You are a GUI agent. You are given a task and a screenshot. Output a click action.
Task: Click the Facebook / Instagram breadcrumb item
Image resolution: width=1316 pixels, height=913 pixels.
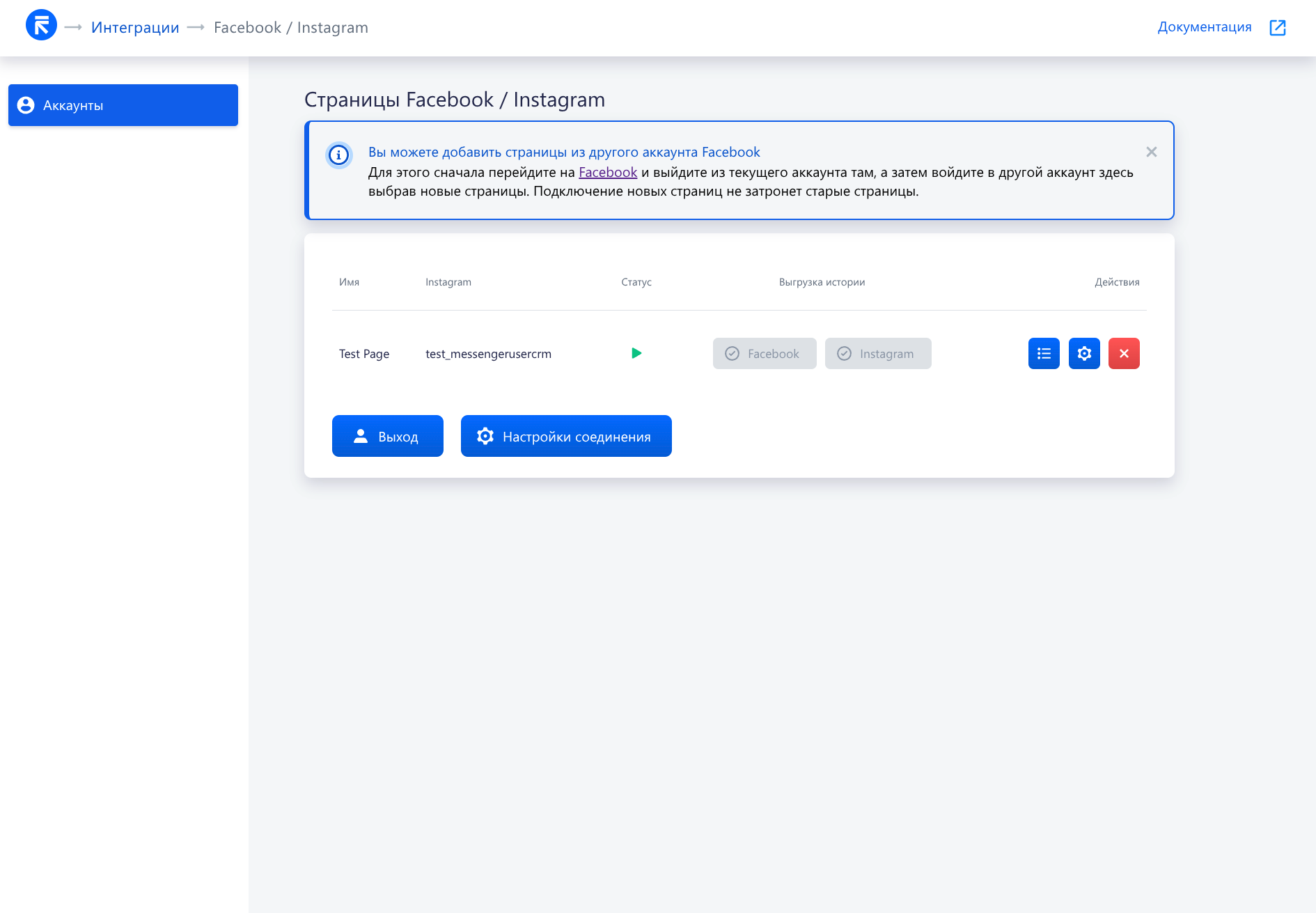(290, 28)
